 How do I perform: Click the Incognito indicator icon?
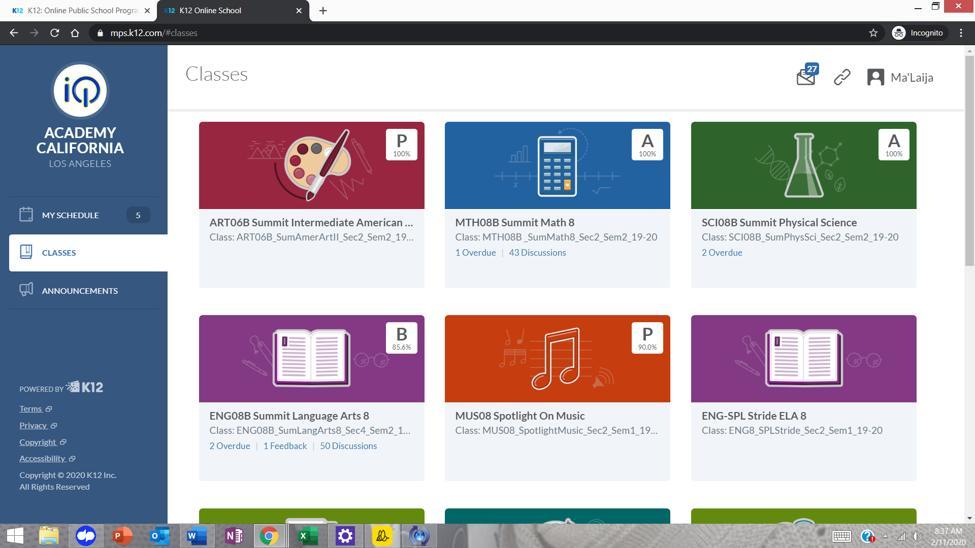[x=899, y=33]
